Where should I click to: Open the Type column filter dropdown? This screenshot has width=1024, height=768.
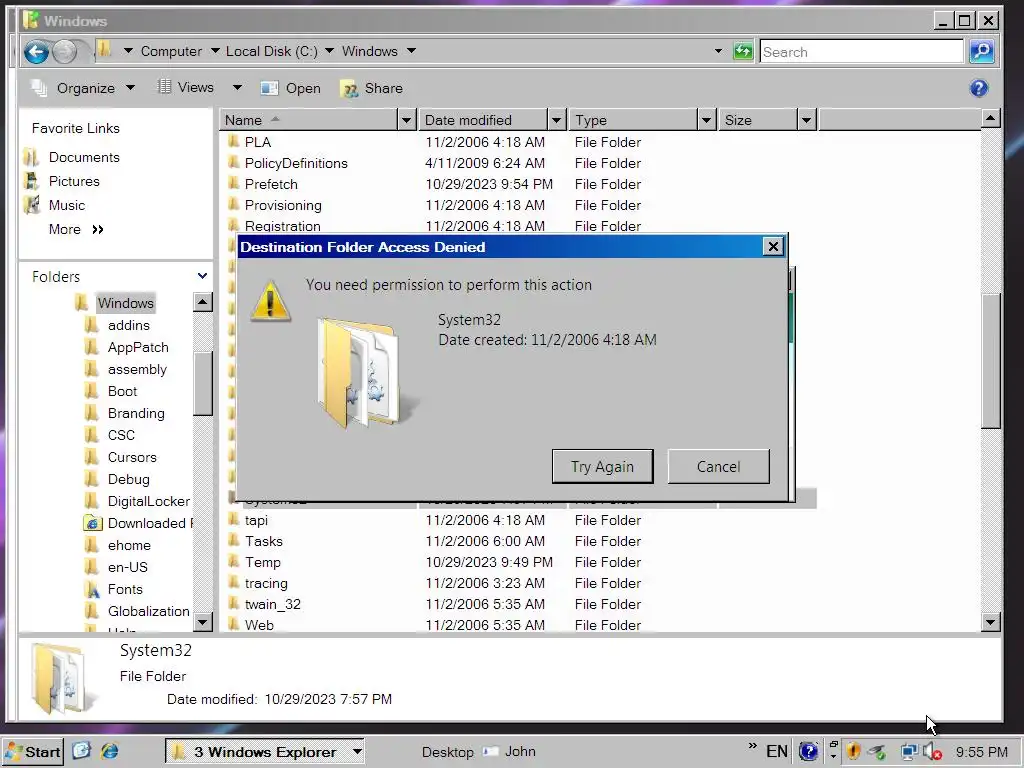point(706,120)
